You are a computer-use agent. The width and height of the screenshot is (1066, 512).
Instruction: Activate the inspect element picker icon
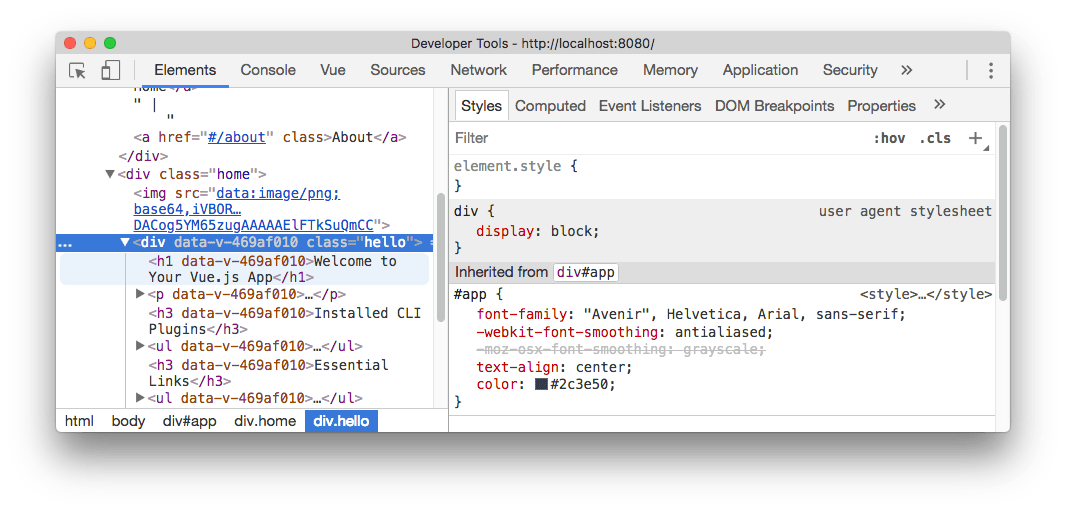[77, 70]
